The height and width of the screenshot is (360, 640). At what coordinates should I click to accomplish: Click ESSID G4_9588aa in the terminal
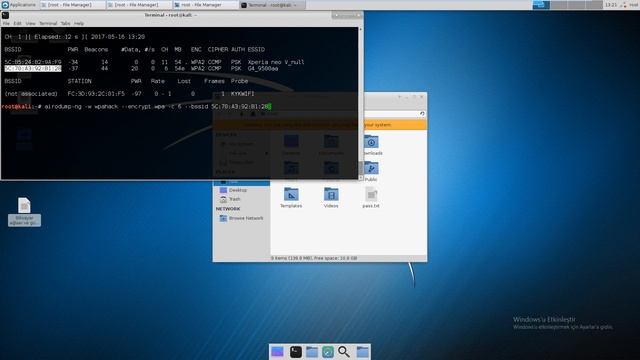263,69
